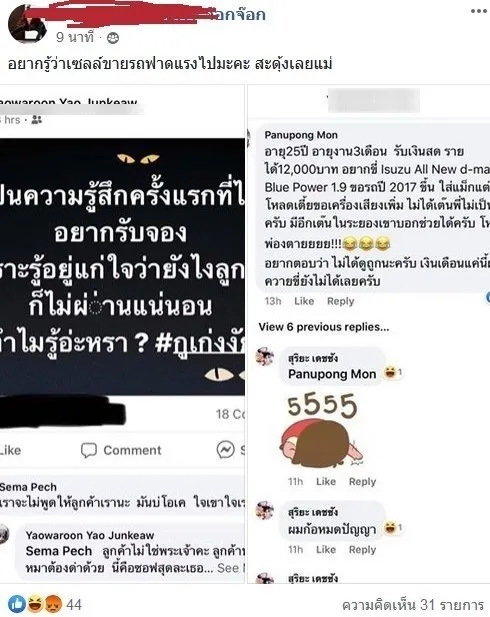Screen dimensions: 490x617
Task: Click the Haha reaction emoji icon
Action: point(35,604)
